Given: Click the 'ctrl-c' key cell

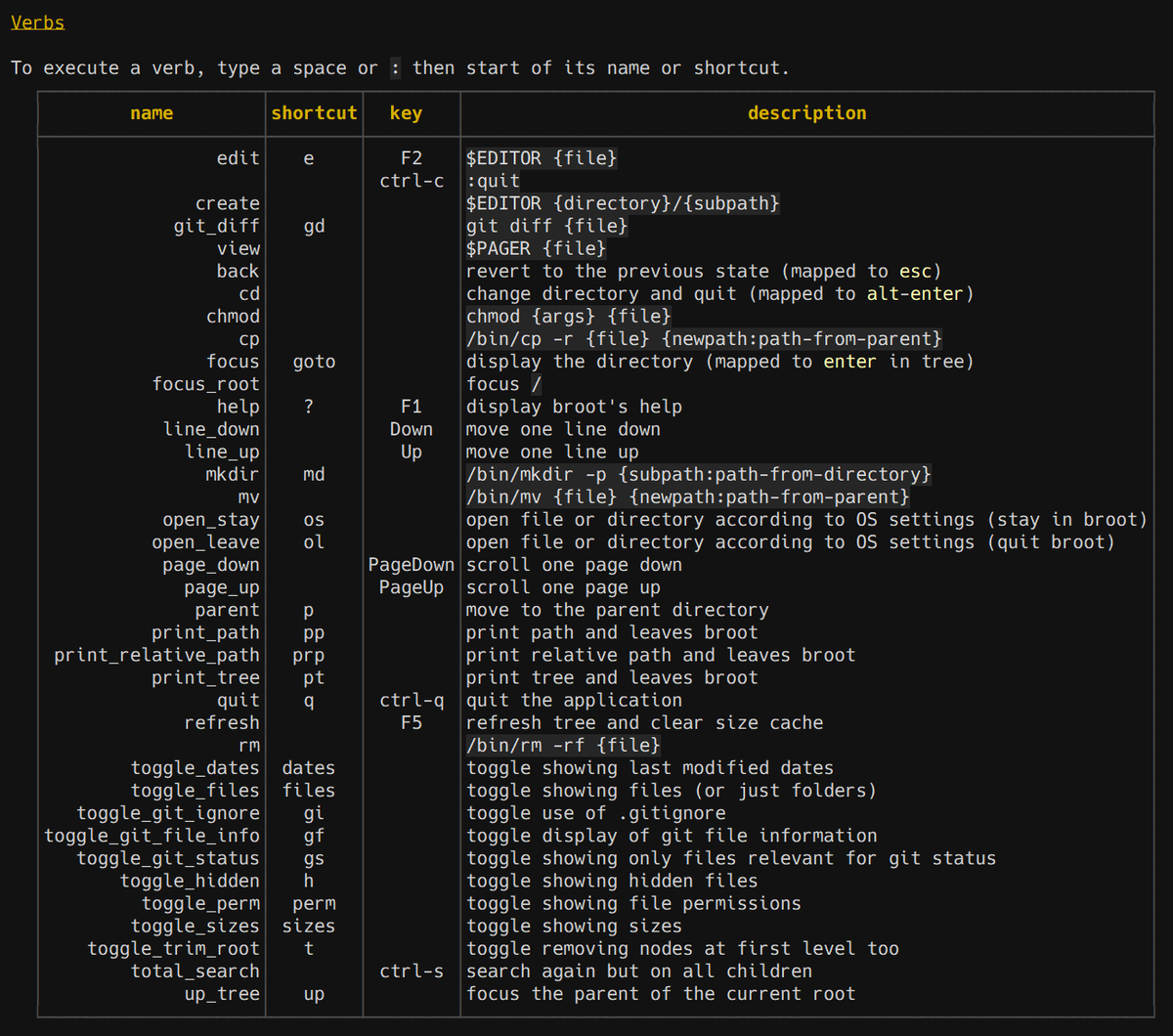Looking at the screenshot, I should click(412, 181).
